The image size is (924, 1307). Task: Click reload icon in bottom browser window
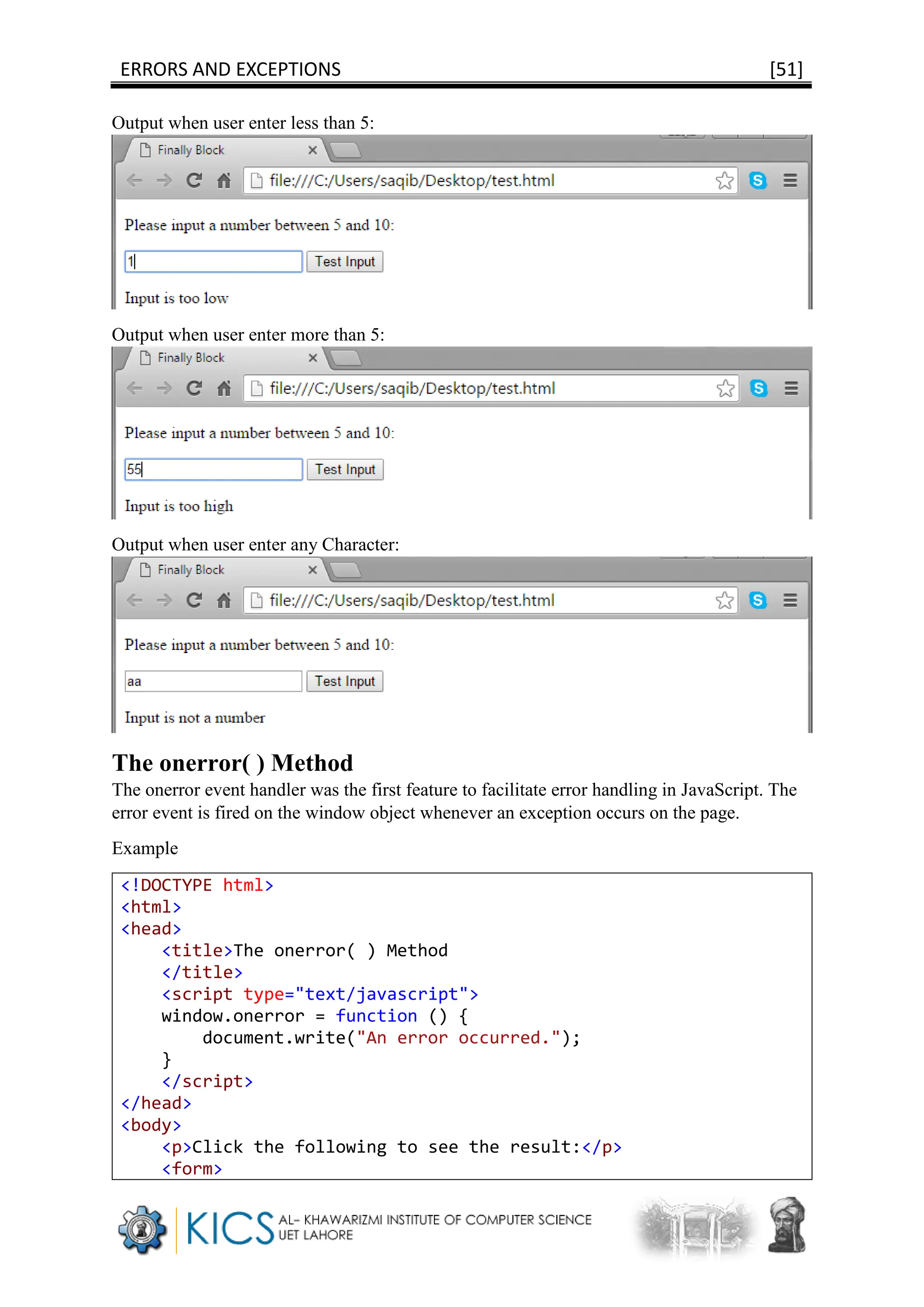[194, 600]
